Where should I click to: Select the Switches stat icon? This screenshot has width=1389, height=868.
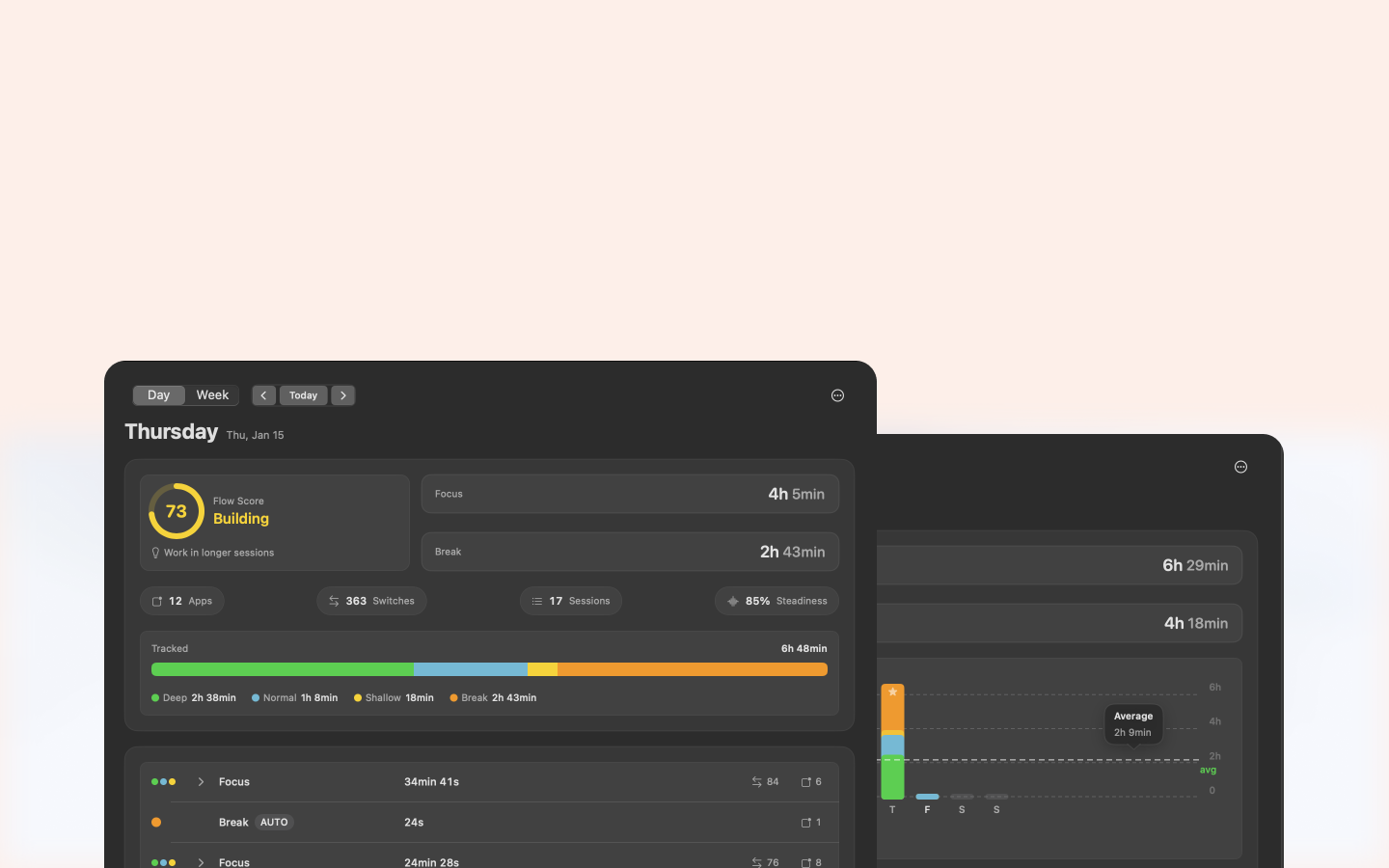(332, 601)
